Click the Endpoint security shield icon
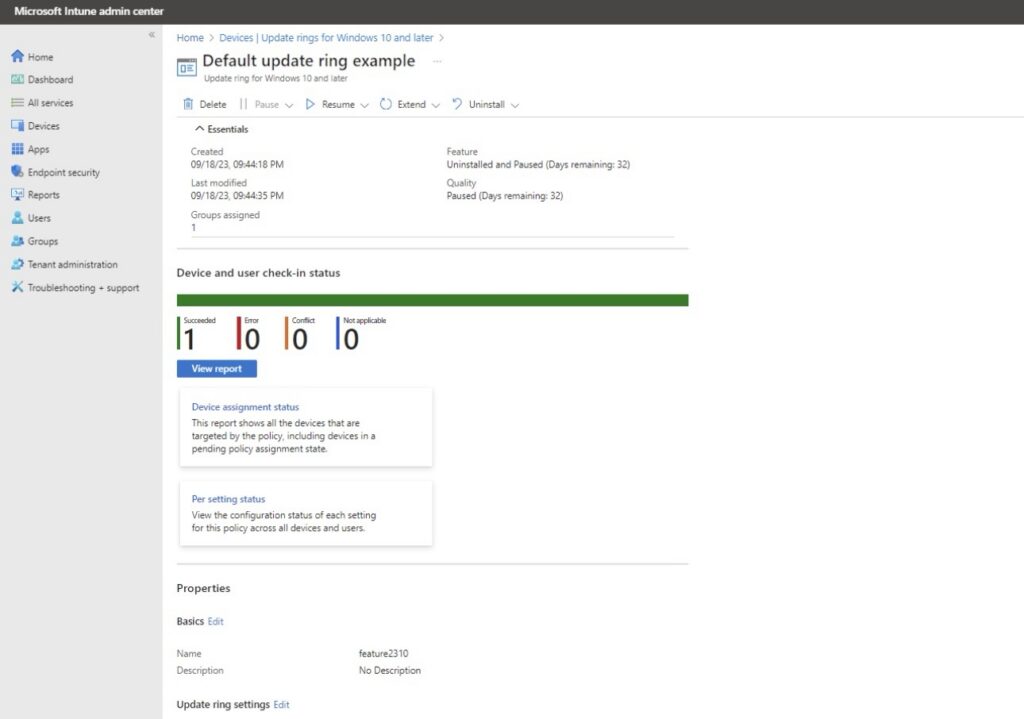The image size is (1024, 719). click(x=17, y=172)
